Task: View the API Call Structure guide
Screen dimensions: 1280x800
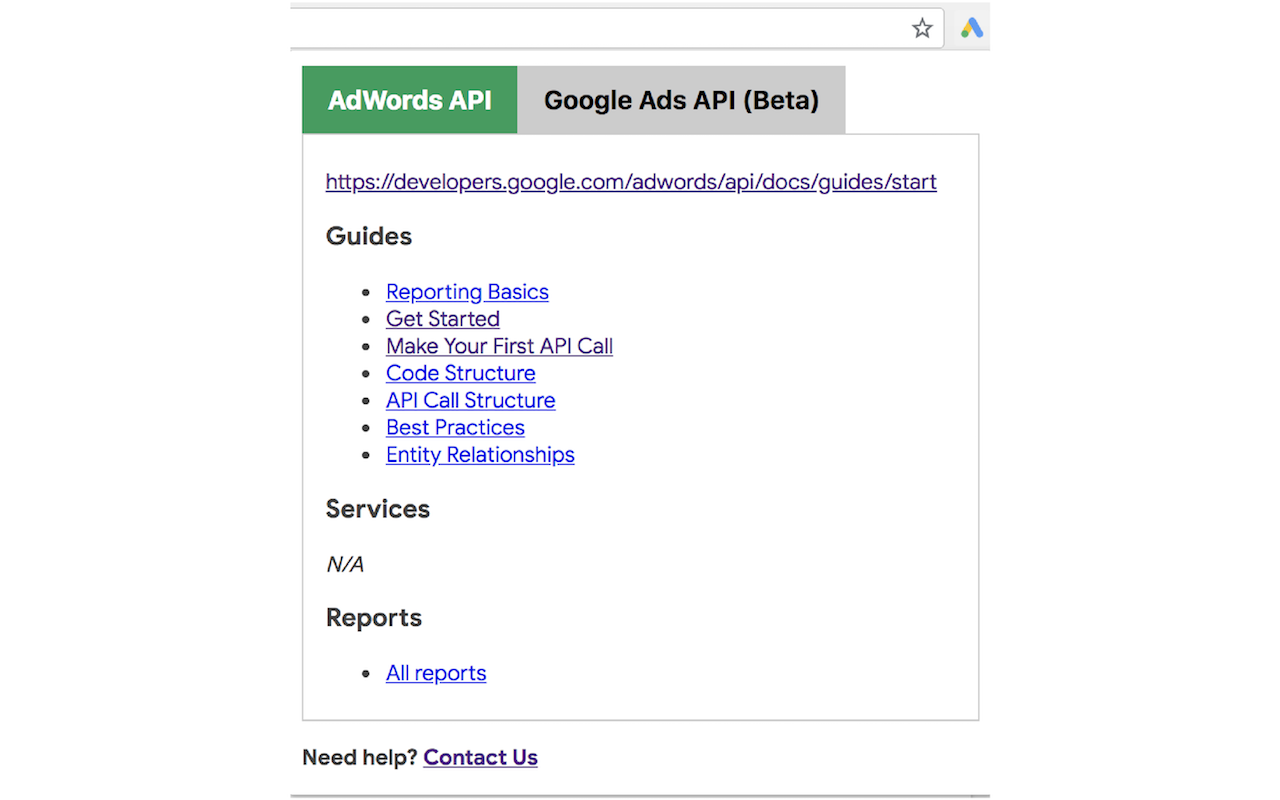Action: pyautogui.click(x=470, y=400)
